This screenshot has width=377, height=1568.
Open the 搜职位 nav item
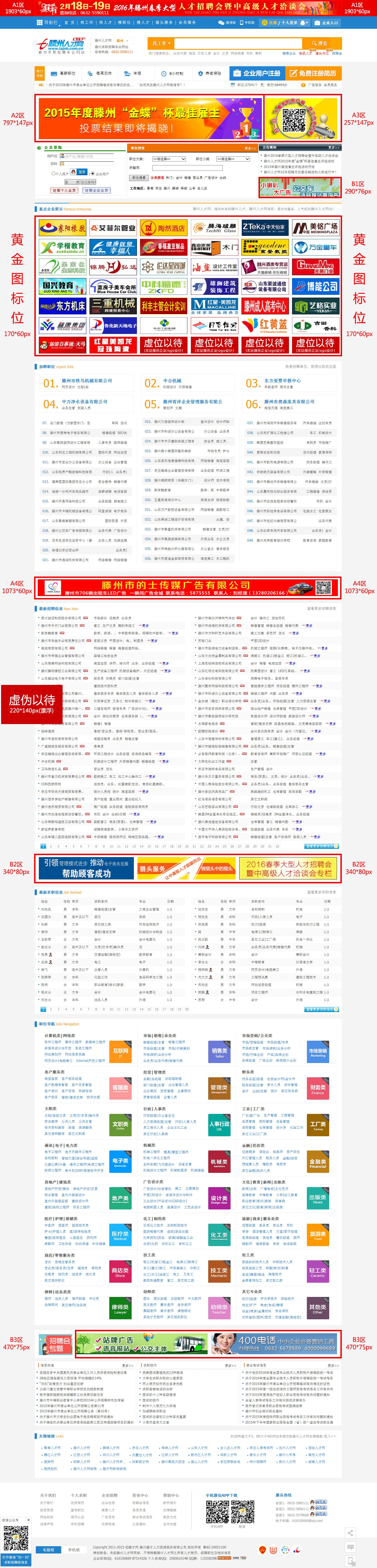click(124, 23)
